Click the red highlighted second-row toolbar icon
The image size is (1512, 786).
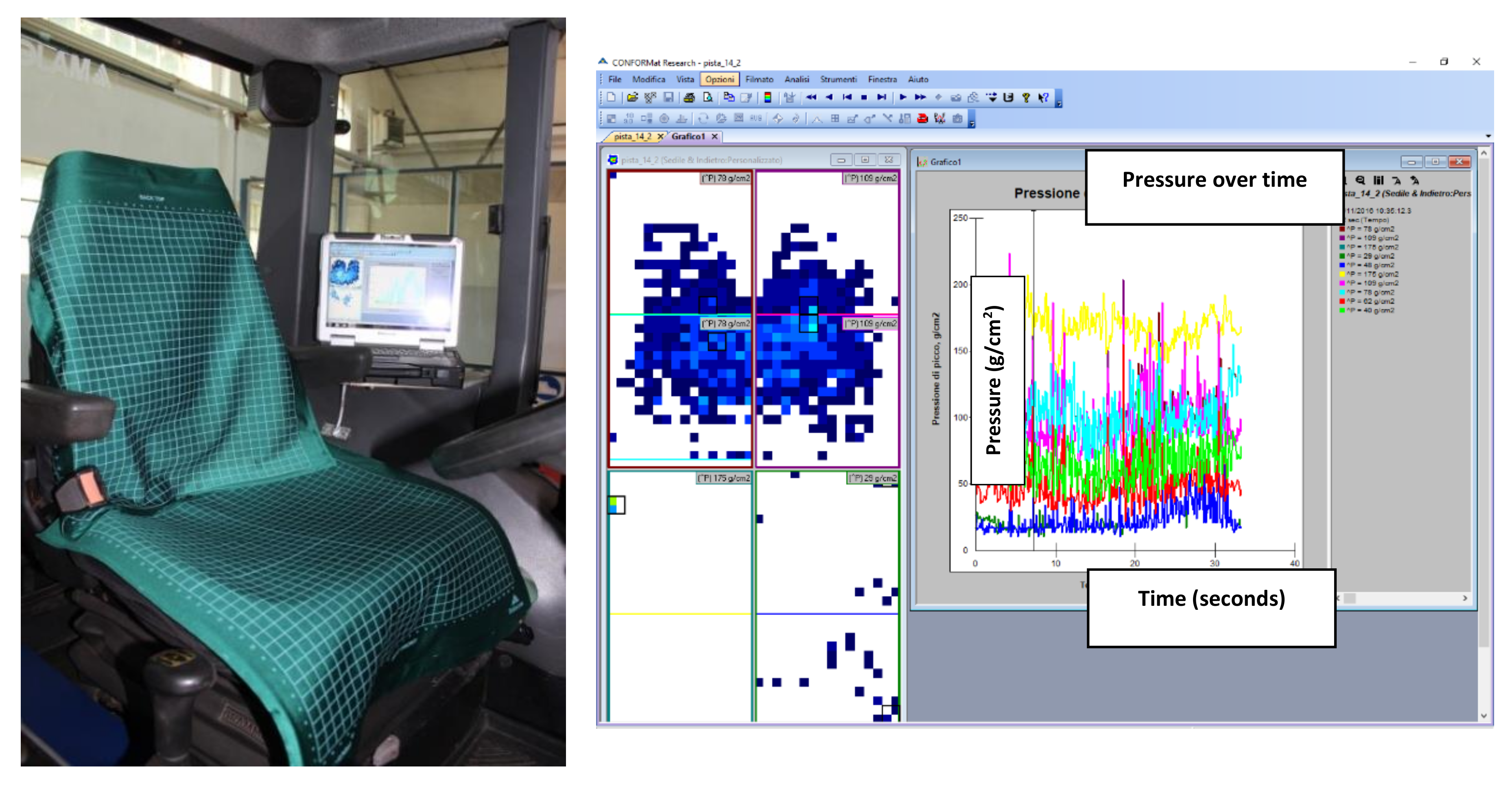(922, 118)
